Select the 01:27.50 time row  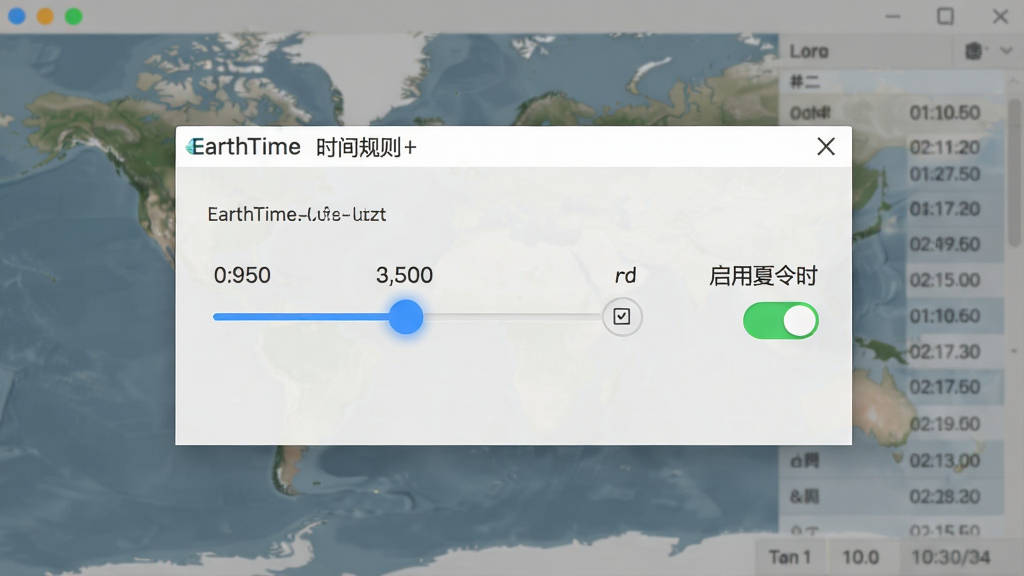click(x=944, y=174)
